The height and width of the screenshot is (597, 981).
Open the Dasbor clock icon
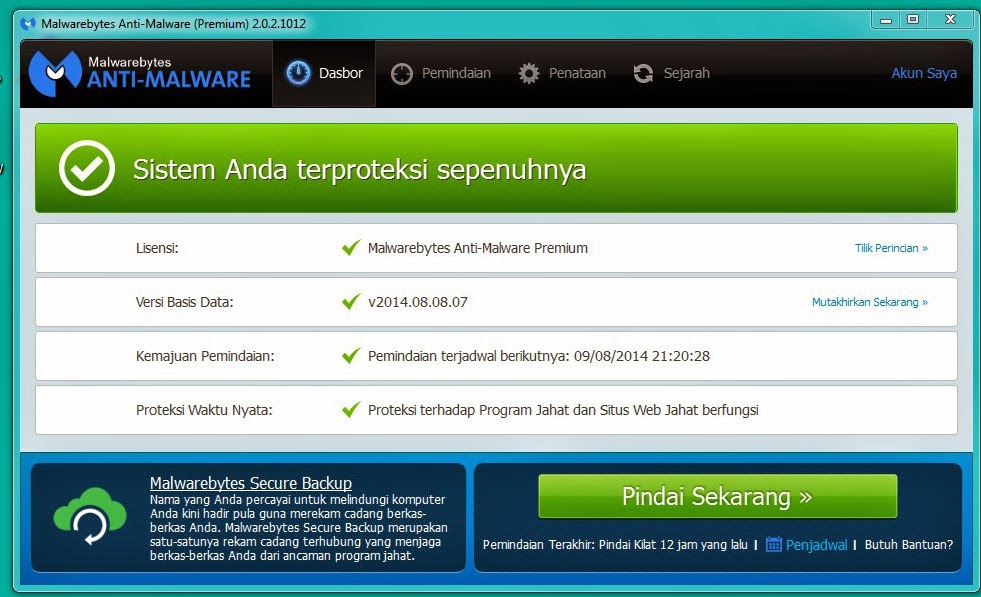pos(297,72)
